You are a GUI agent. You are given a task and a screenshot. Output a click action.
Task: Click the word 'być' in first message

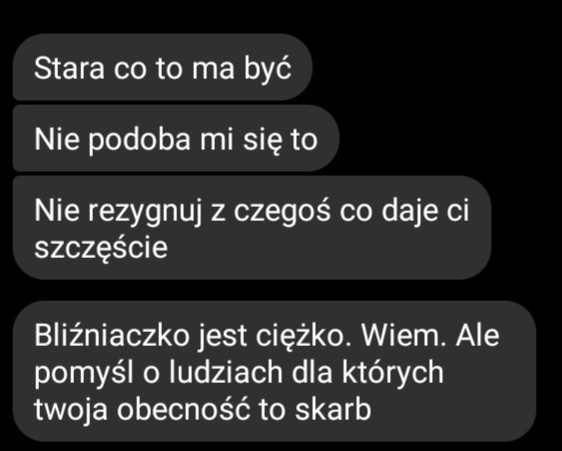[x=267, y=69]
